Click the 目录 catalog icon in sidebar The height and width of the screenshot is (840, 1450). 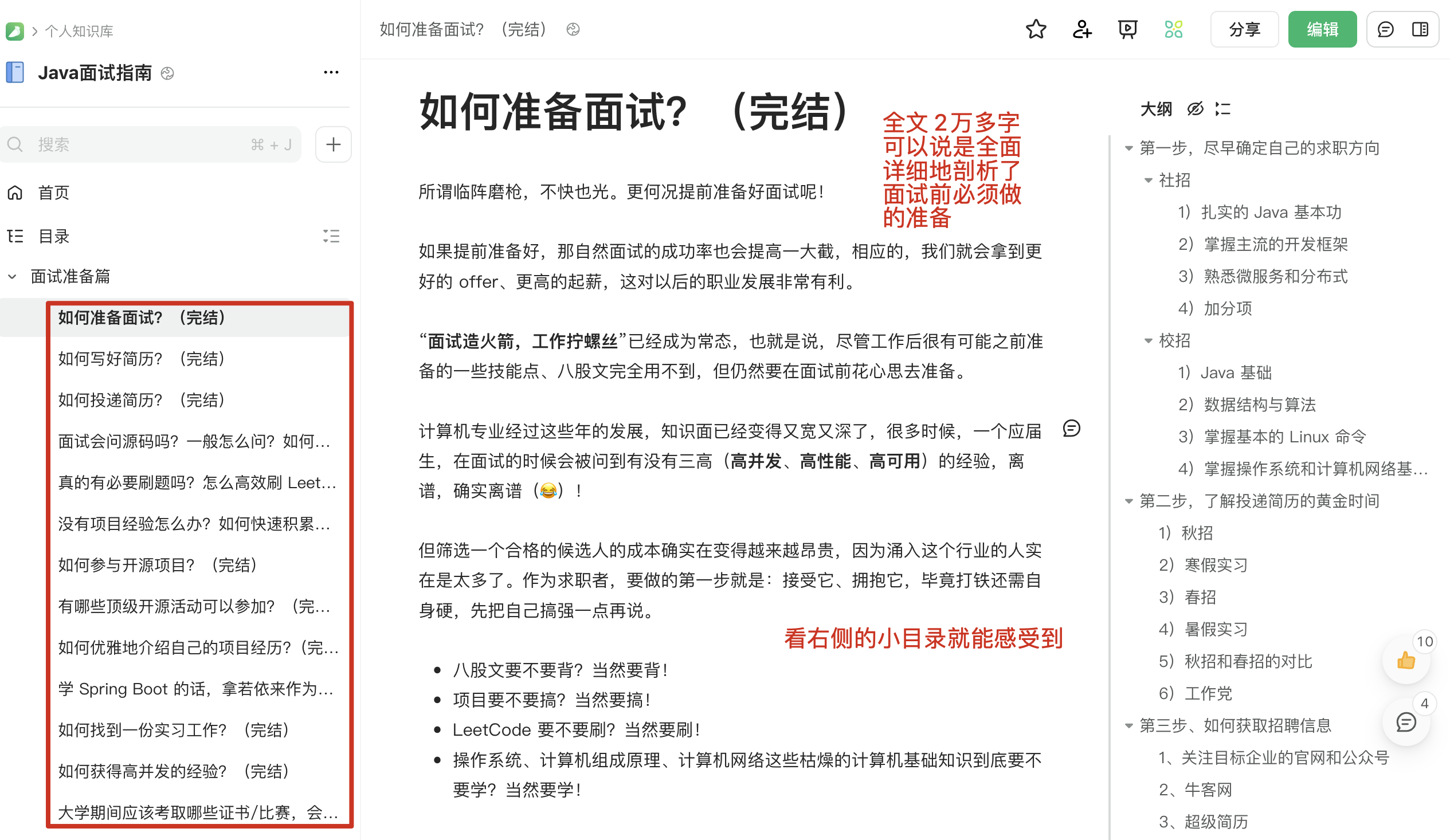pos(15,236)
